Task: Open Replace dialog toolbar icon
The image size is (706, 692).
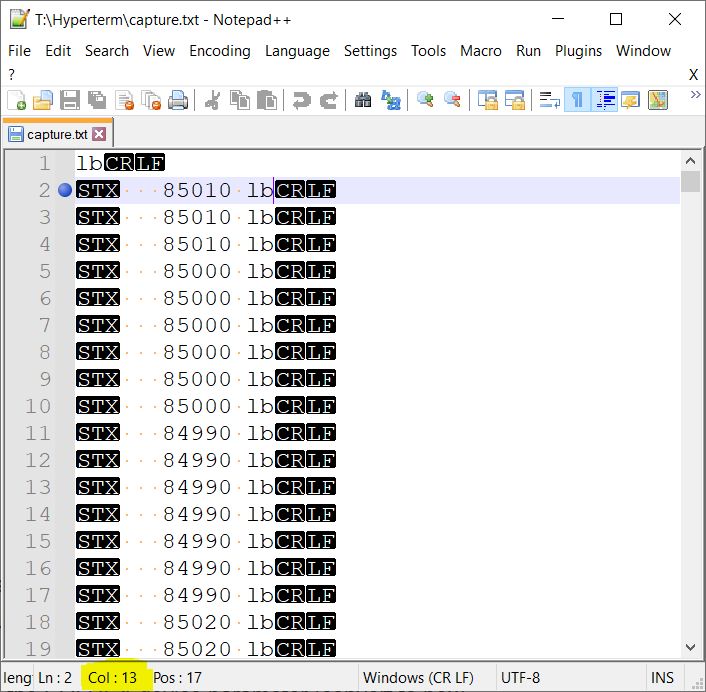Action: 390,100
